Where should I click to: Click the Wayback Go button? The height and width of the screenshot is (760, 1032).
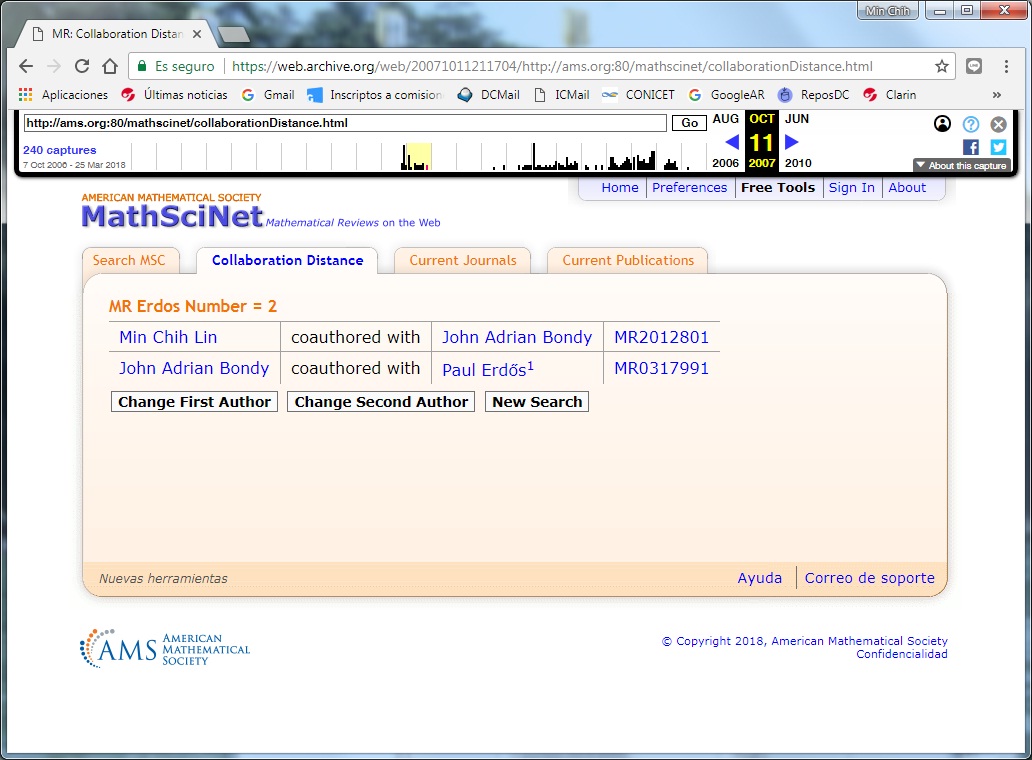[689, 123]
